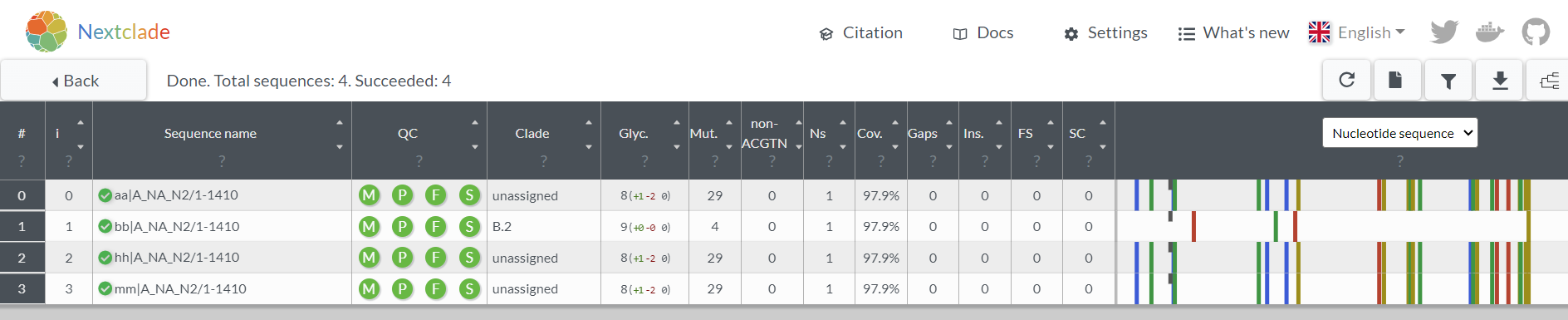Open the results filter funnel icon

1448,81
